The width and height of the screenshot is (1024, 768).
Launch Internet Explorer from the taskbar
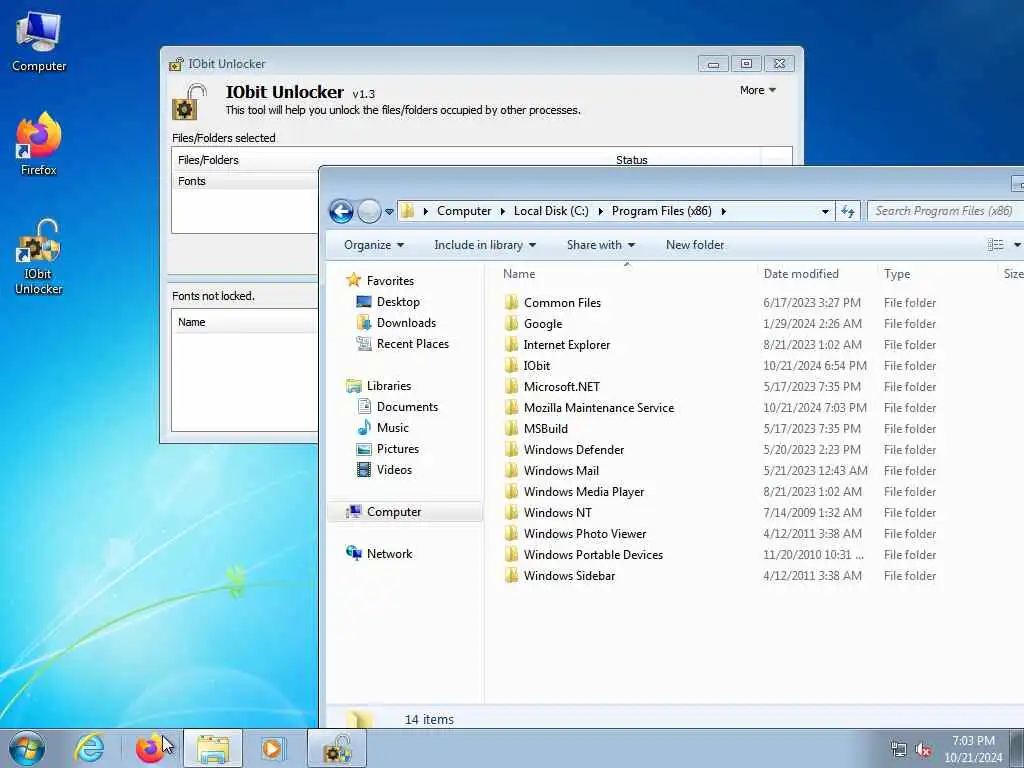coord(89,748)
